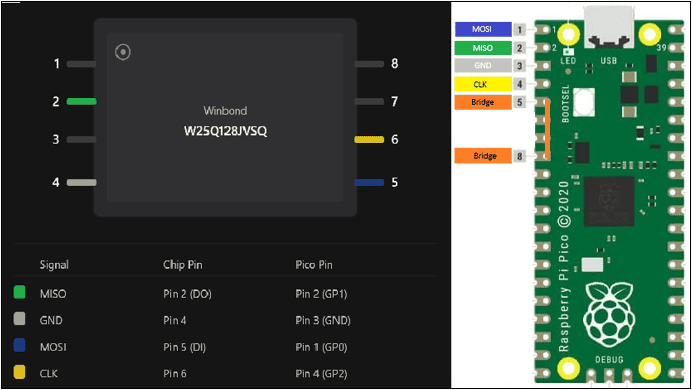692x390 pixels.
Task: Click the yellow CLK label beside the Pico
Action: [483, 84]
